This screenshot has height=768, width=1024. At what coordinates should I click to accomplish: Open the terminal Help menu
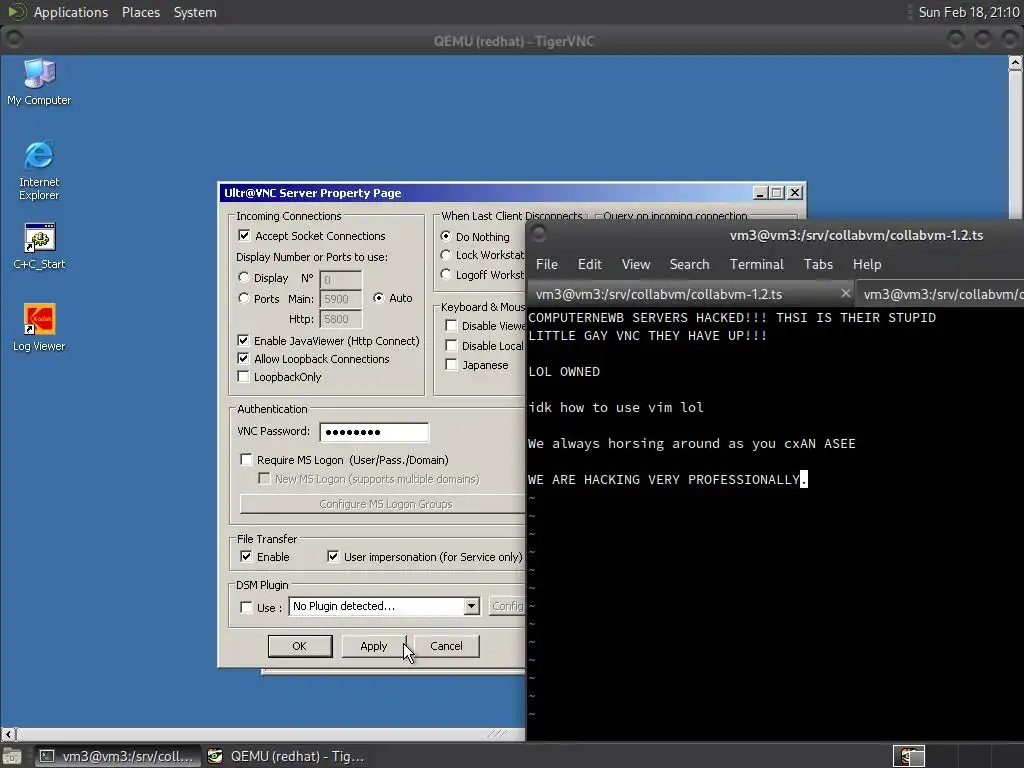[867, 264]
